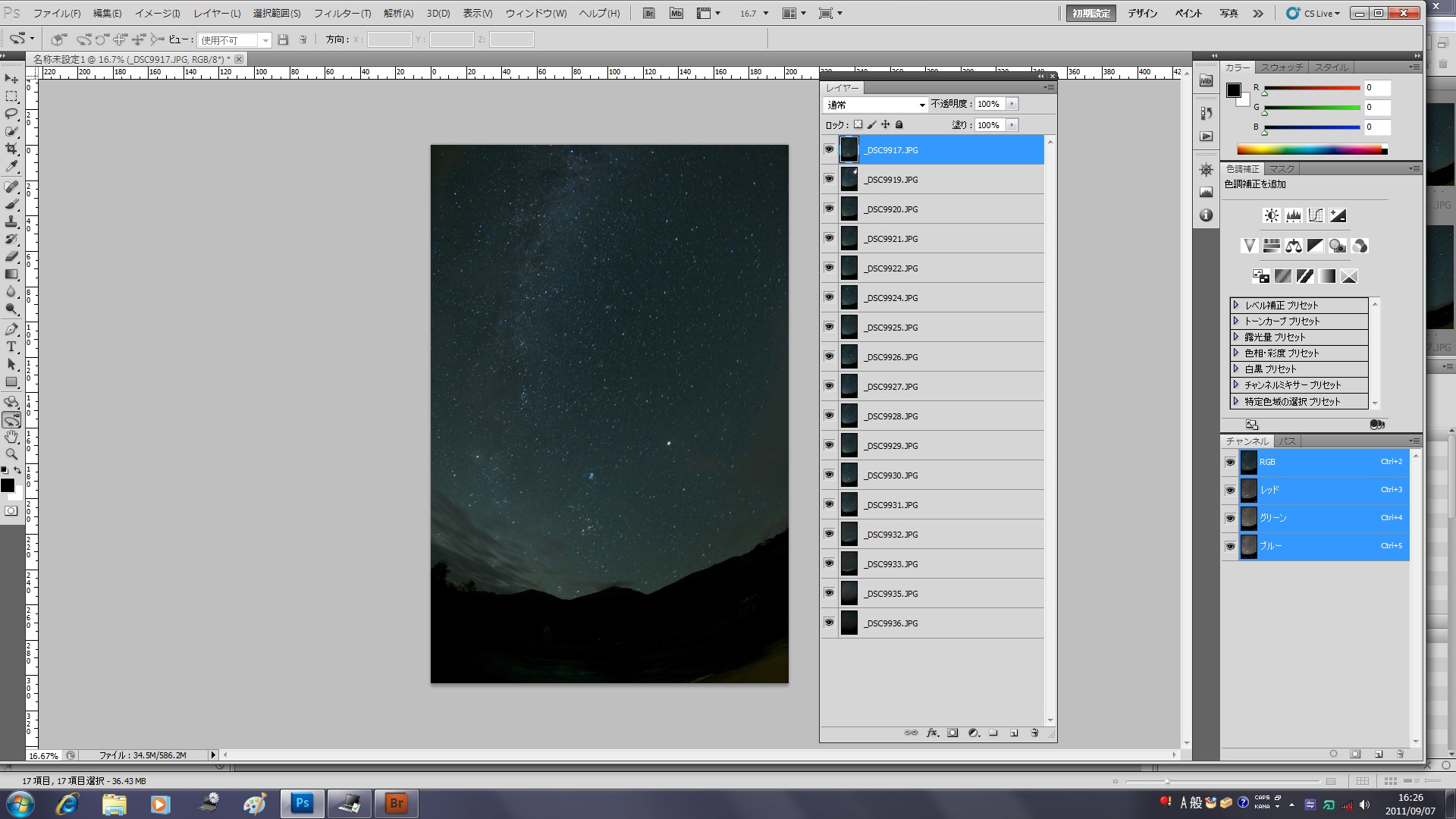Select the Hand tool
The height and width of the screenshot is (819, 1456).
click(11, 437)
